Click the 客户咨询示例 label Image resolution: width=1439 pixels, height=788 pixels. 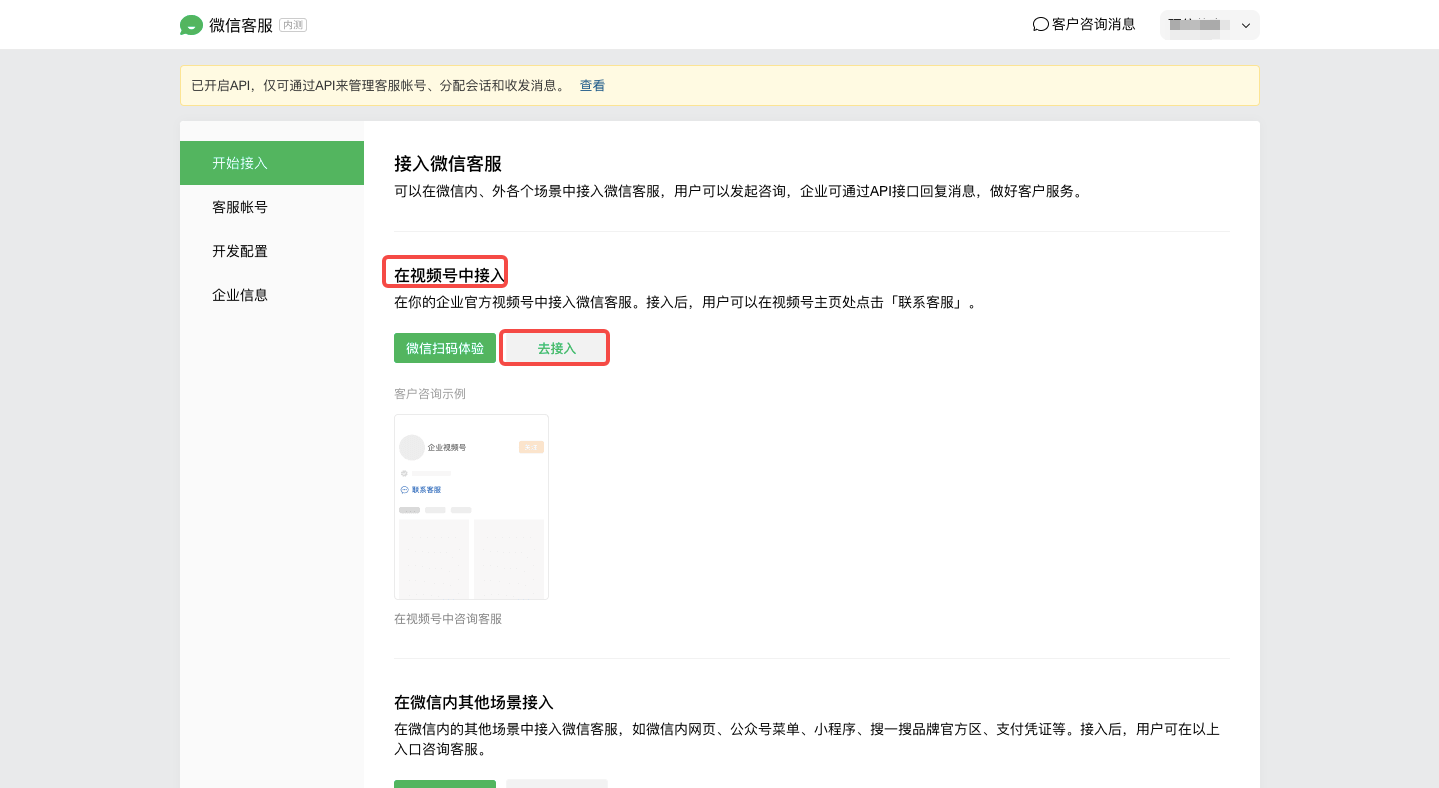(430, 393)
